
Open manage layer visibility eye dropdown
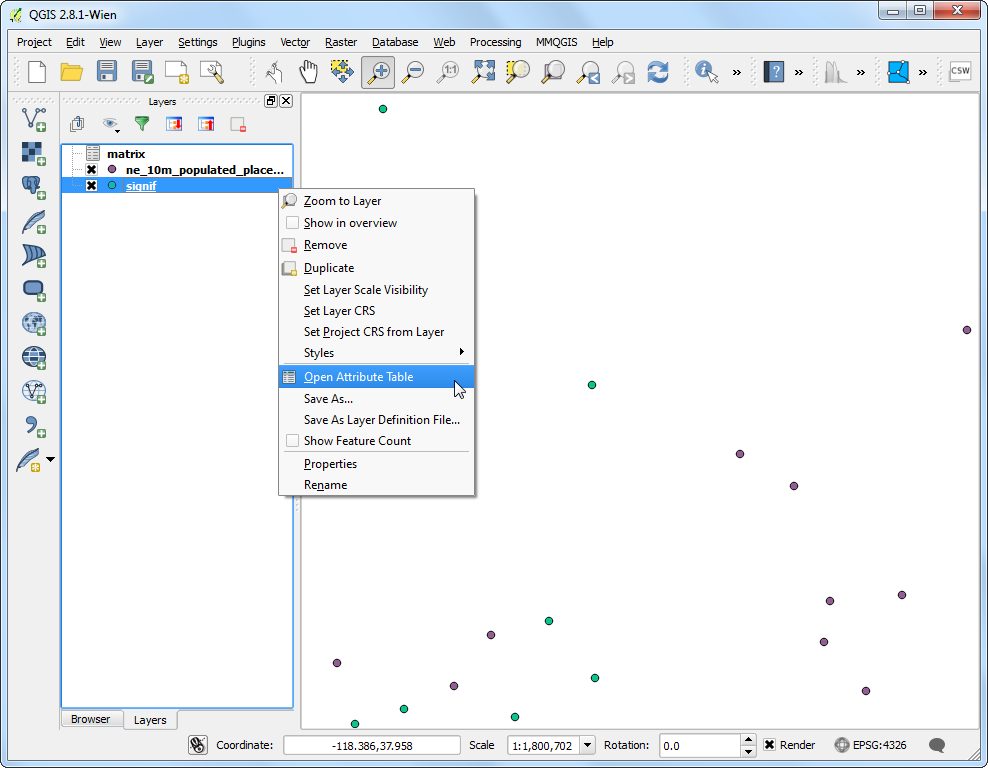pyautogui.click(x=111, y=124)
